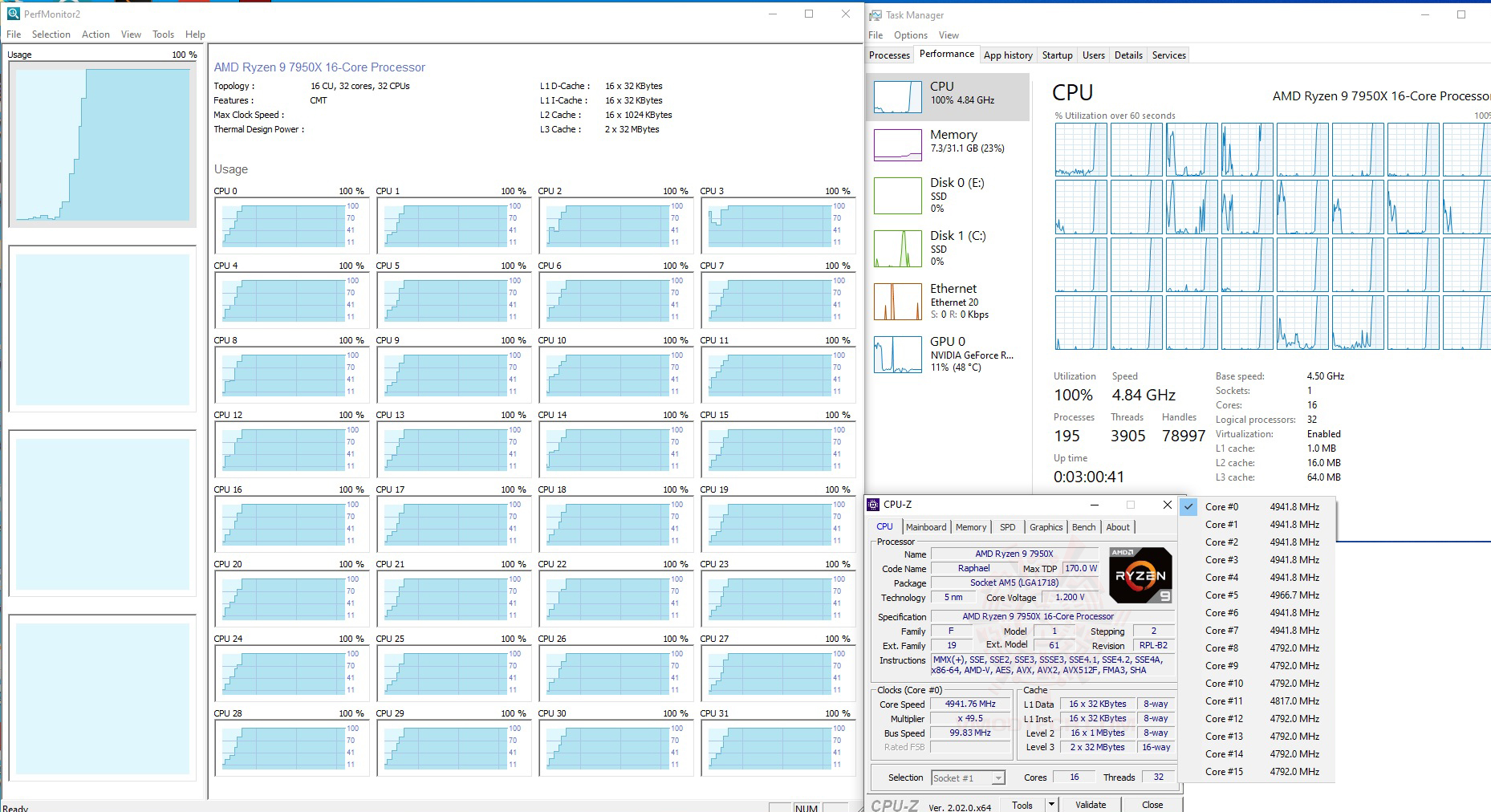The height and width of the screenshot is (812, 1491).
Task: Open Task Manager's View menu
Action: 949,35
